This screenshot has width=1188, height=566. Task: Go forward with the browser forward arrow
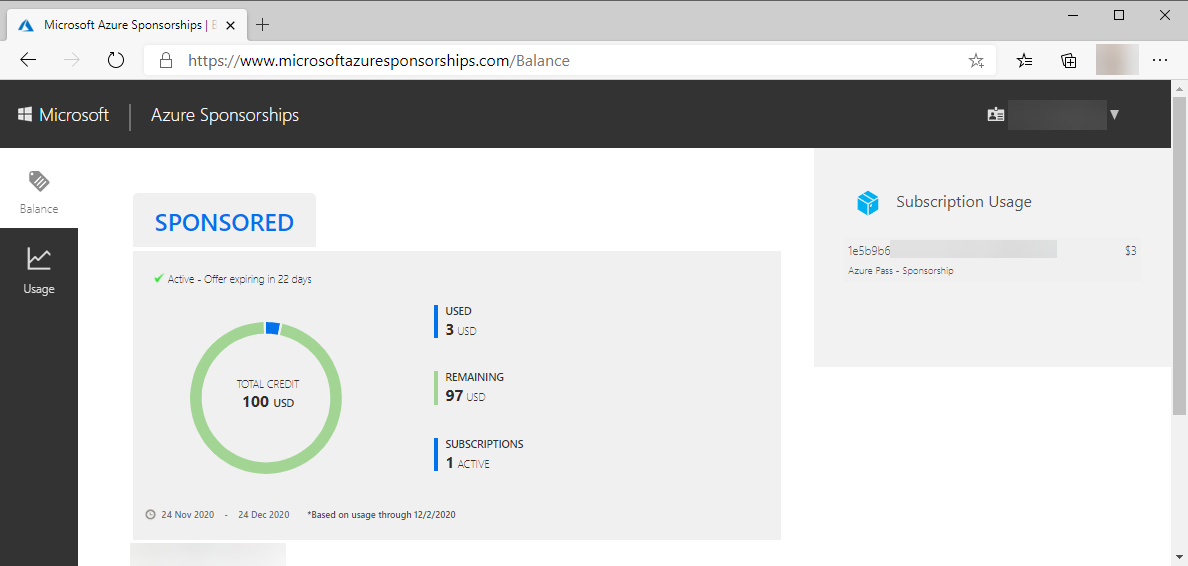[72, 61]
